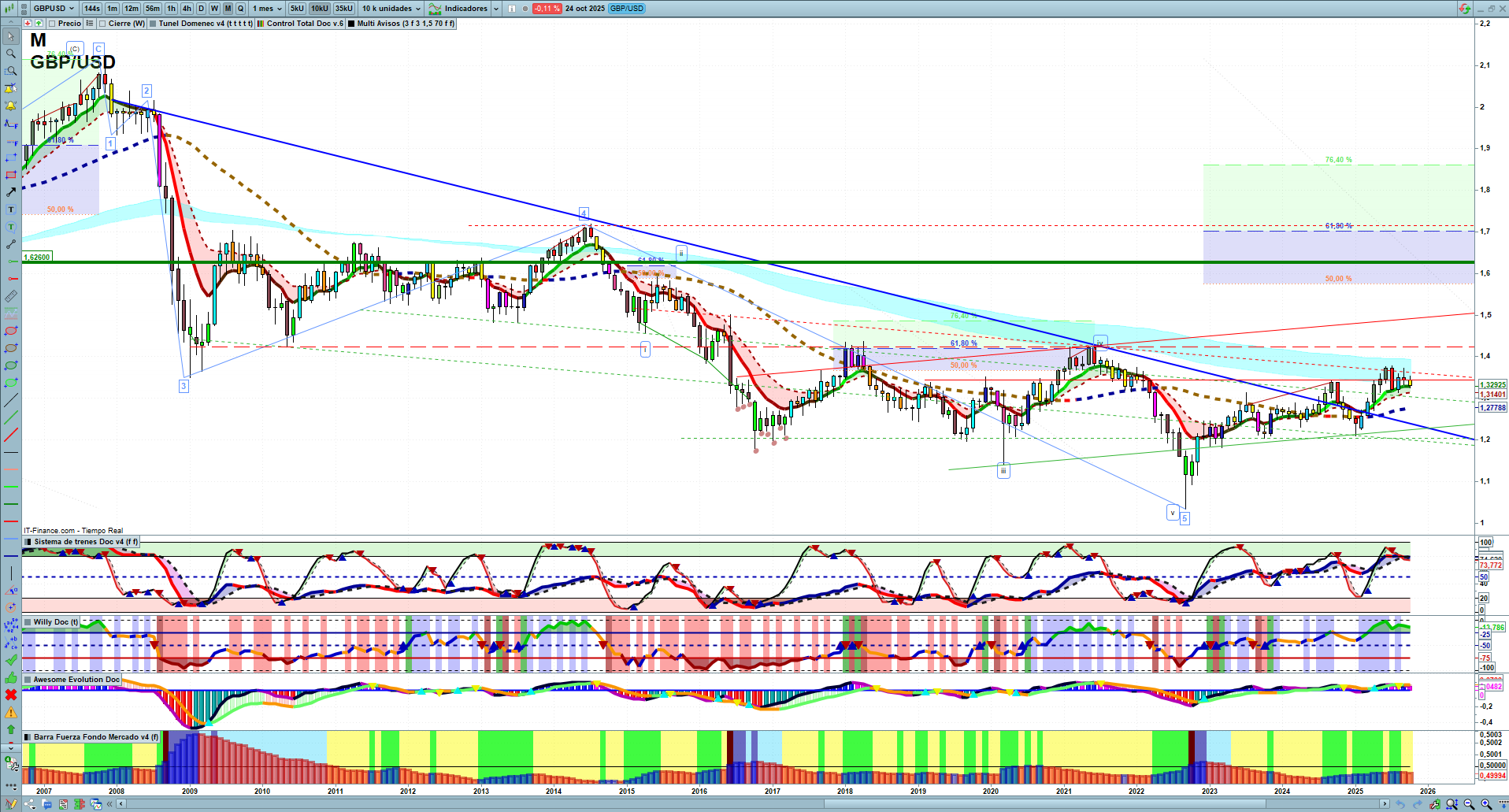Click the Tunel Domenec v4 indicator label

pos(205,24)
